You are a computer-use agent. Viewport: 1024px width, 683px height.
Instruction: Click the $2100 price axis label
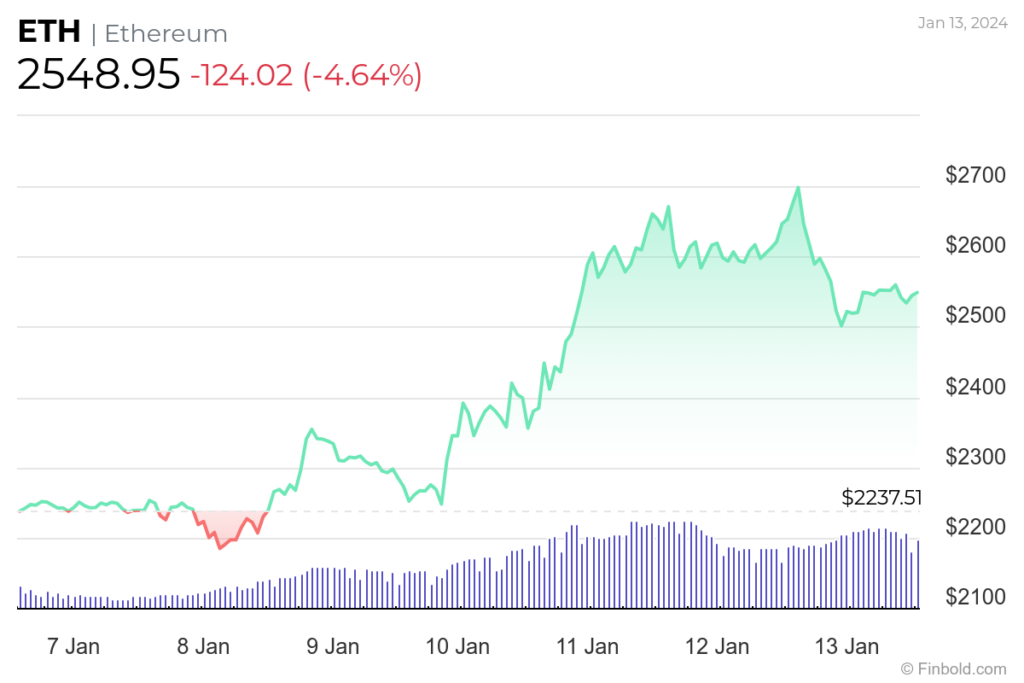[976, 596]
